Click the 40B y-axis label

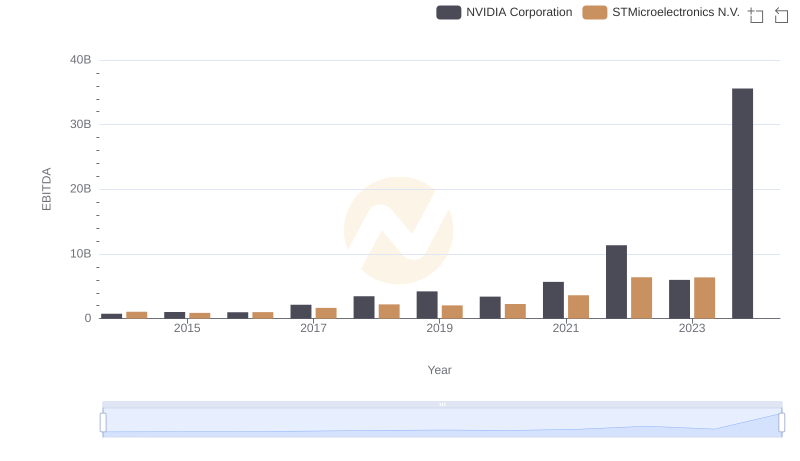pyautogui.click(x=81, y=60)
